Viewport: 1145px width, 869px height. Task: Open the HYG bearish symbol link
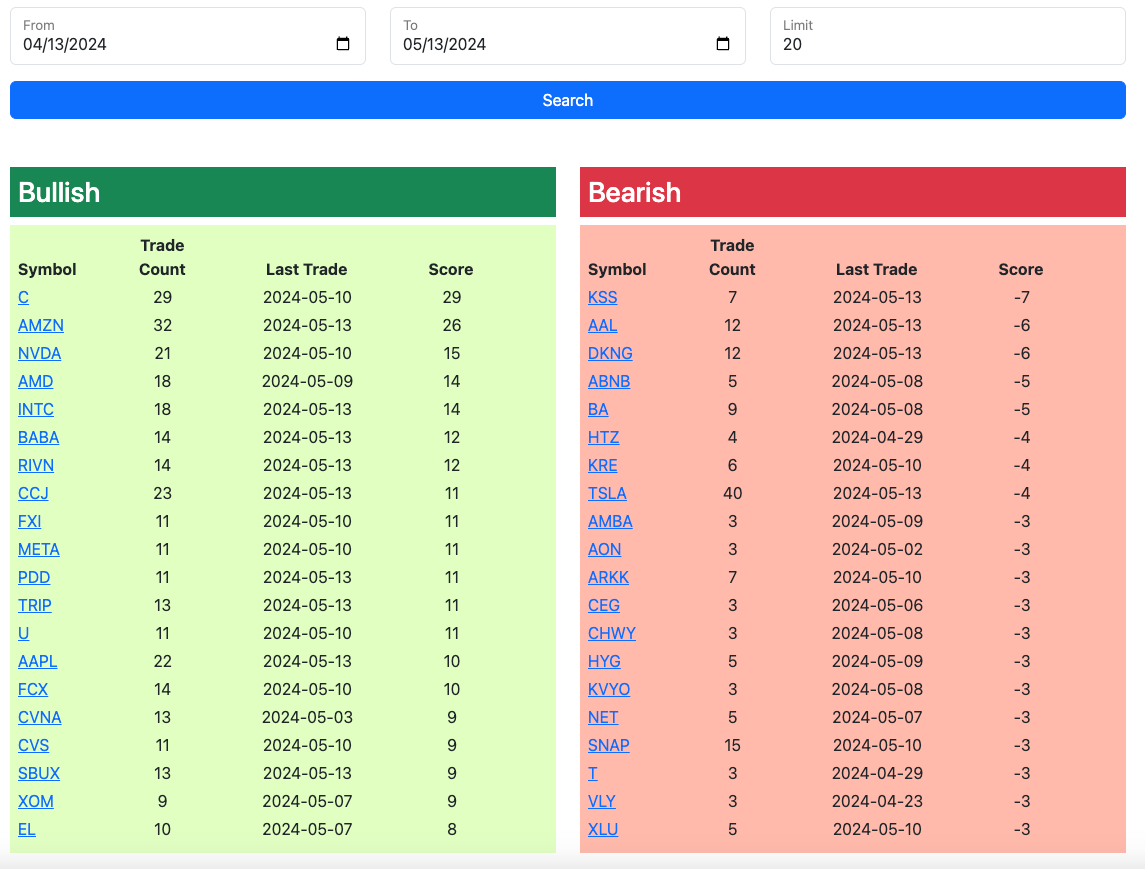[605, 662]
